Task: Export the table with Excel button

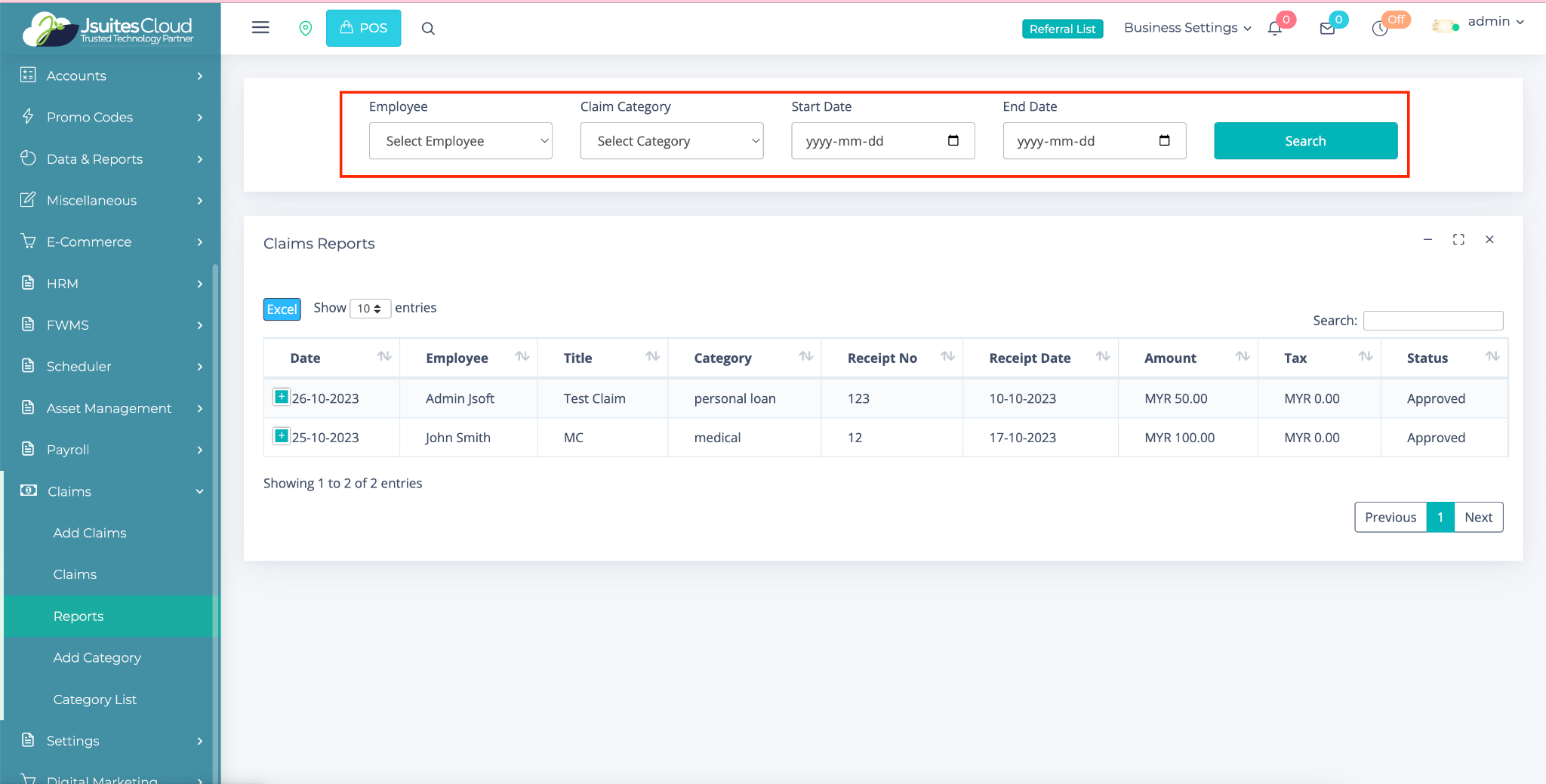Action: point(282,309)
